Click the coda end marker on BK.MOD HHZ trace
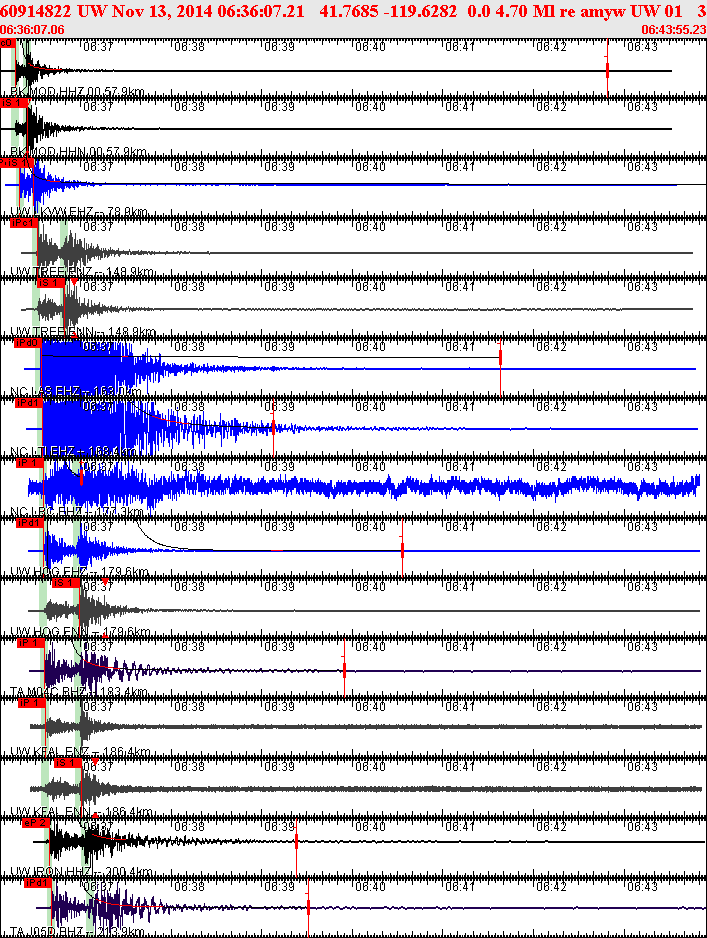 [x=608, y=68]
